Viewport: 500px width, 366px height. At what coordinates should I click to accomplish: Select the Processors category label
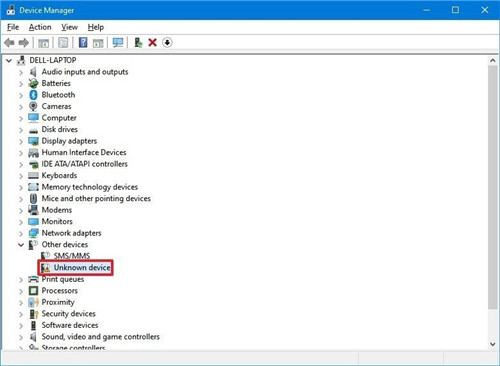[x=60, y=291]
